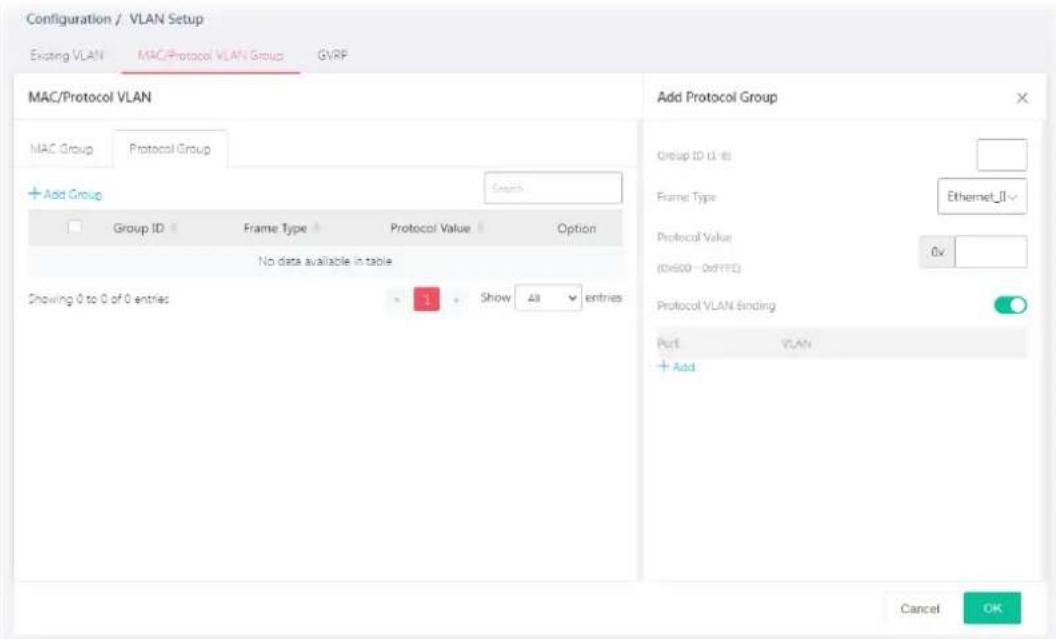
Task: Go to previous page arrow
Action: [397, 300]
